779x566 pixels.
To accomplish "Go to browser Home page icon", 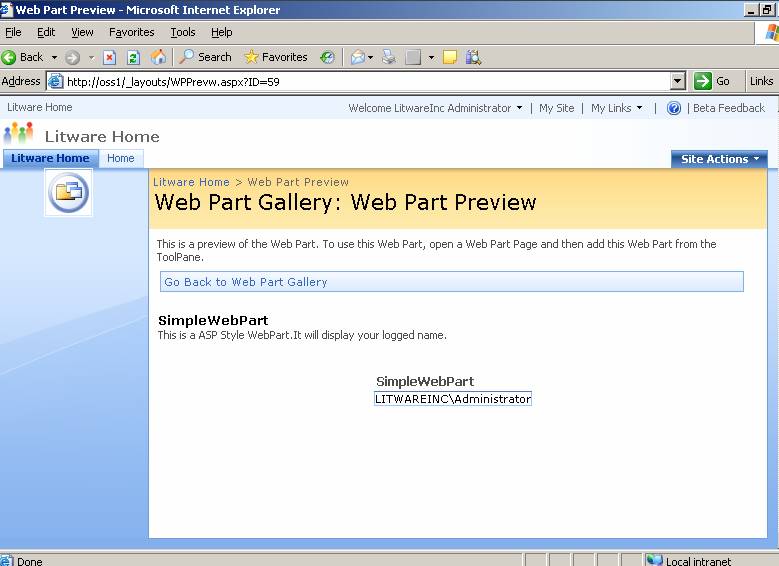I will [158, 57].
